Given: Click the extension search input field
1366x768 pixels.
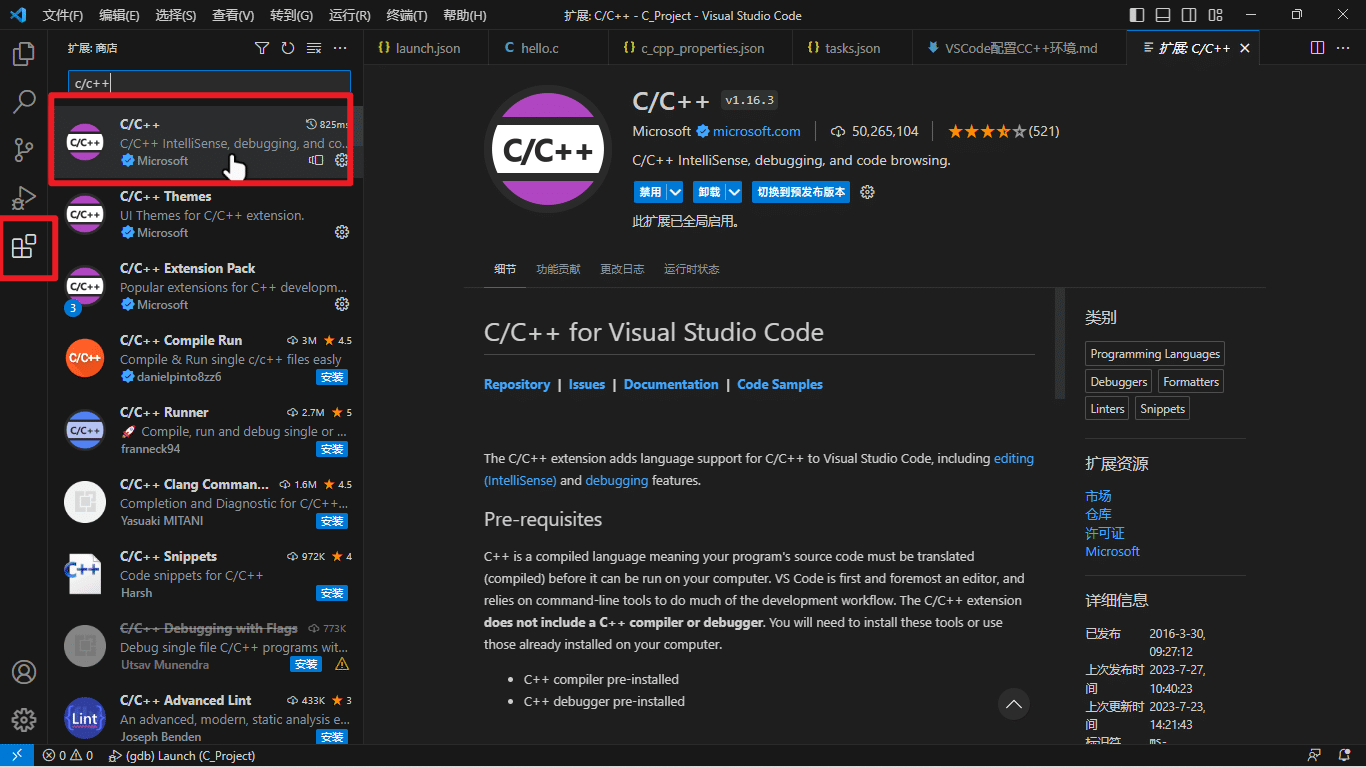Looking at the screenshot, I should tap(209, 83).
